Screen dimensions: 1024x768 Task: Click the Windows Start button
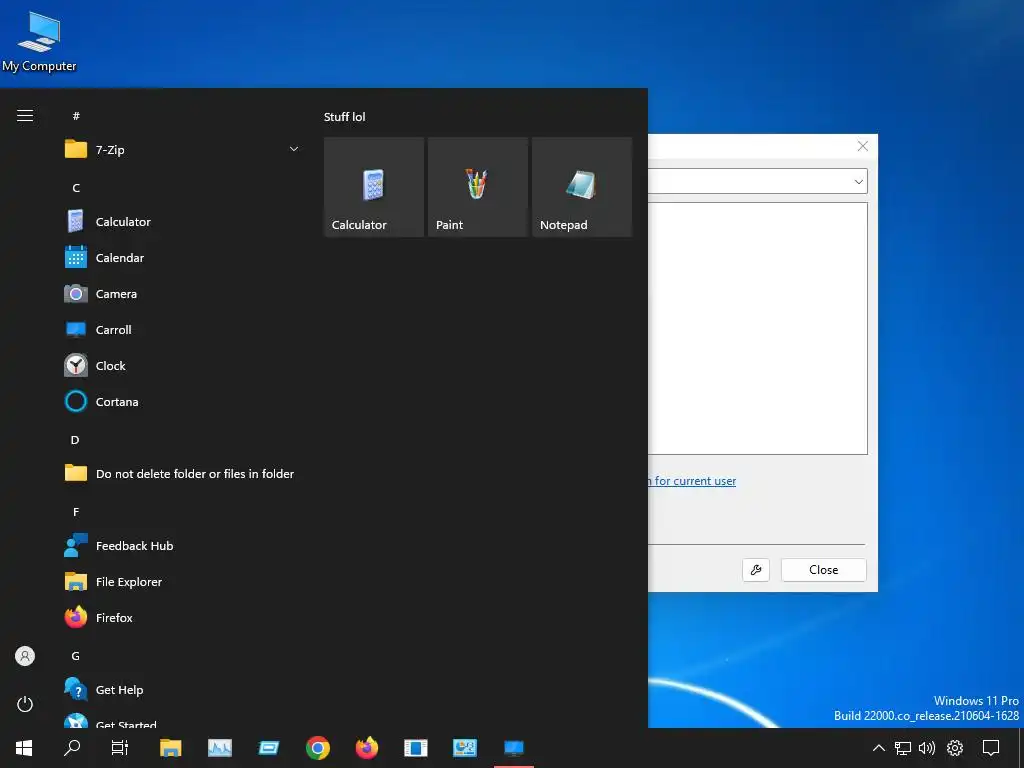24,748
